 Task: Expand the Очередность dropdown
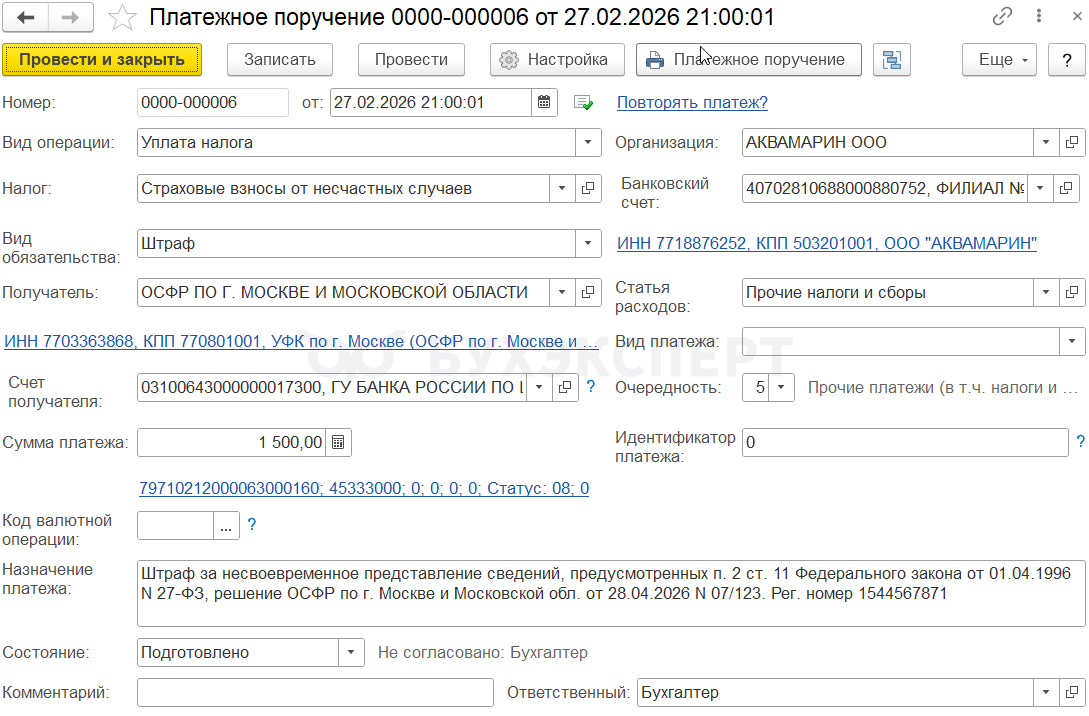point(781,387)
